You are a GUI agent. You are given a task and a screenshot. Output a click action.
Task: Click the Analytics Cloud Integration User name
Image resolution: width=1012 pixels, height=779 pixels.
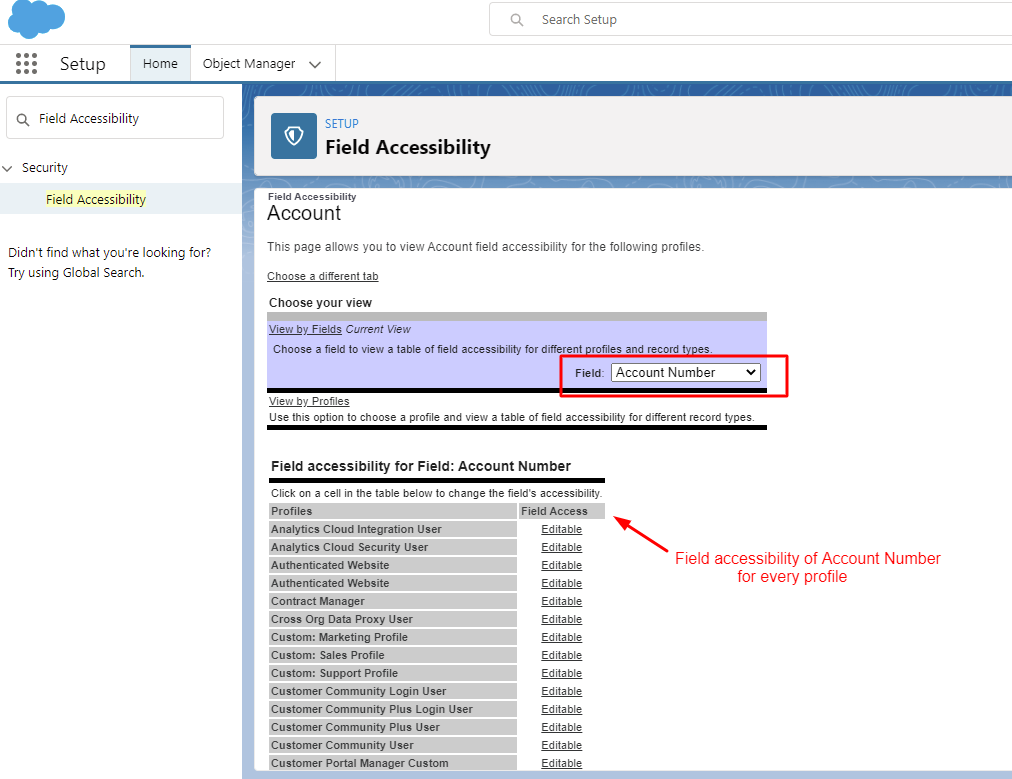356,529
